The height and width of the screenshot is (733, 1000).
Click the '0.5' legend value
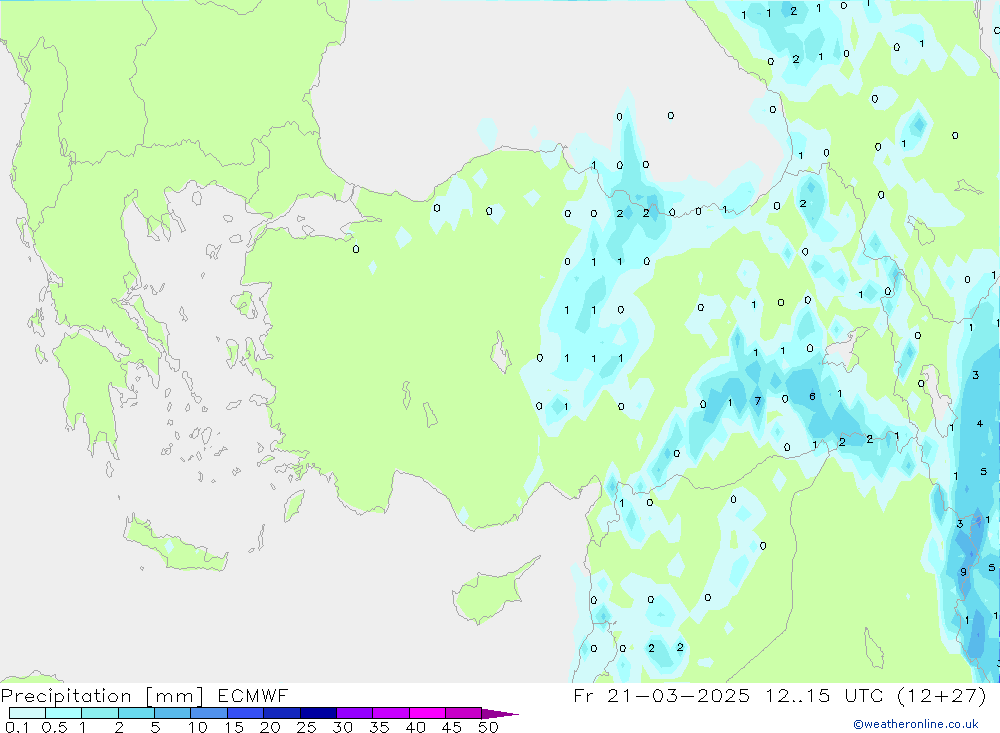[54, 727]
